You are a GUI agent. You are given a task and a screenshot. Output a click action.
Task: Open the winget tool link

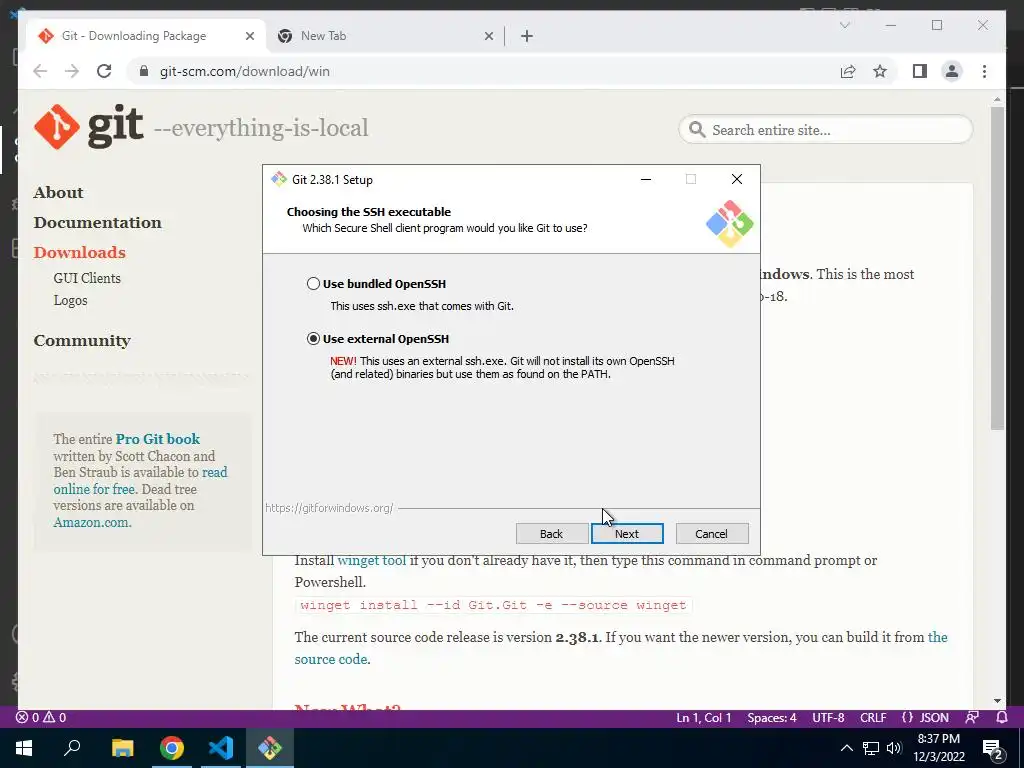tap(372, 560)
